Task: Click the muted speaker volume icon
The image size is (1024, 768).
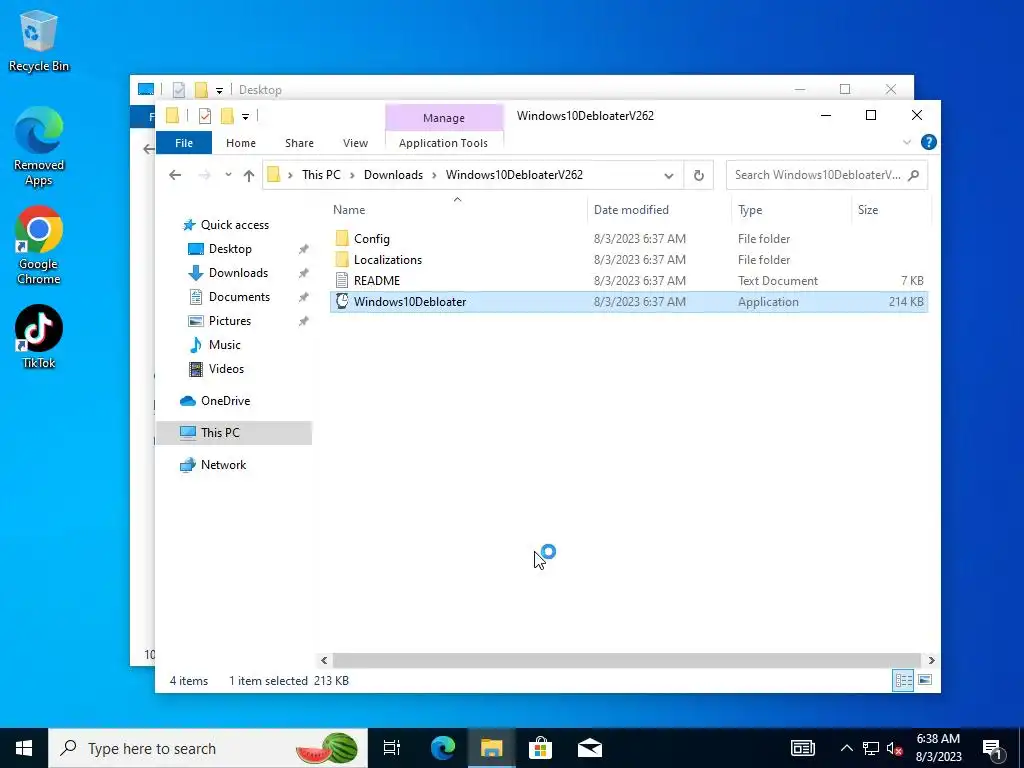Action: pyautogui.click(x=895, y=748)
